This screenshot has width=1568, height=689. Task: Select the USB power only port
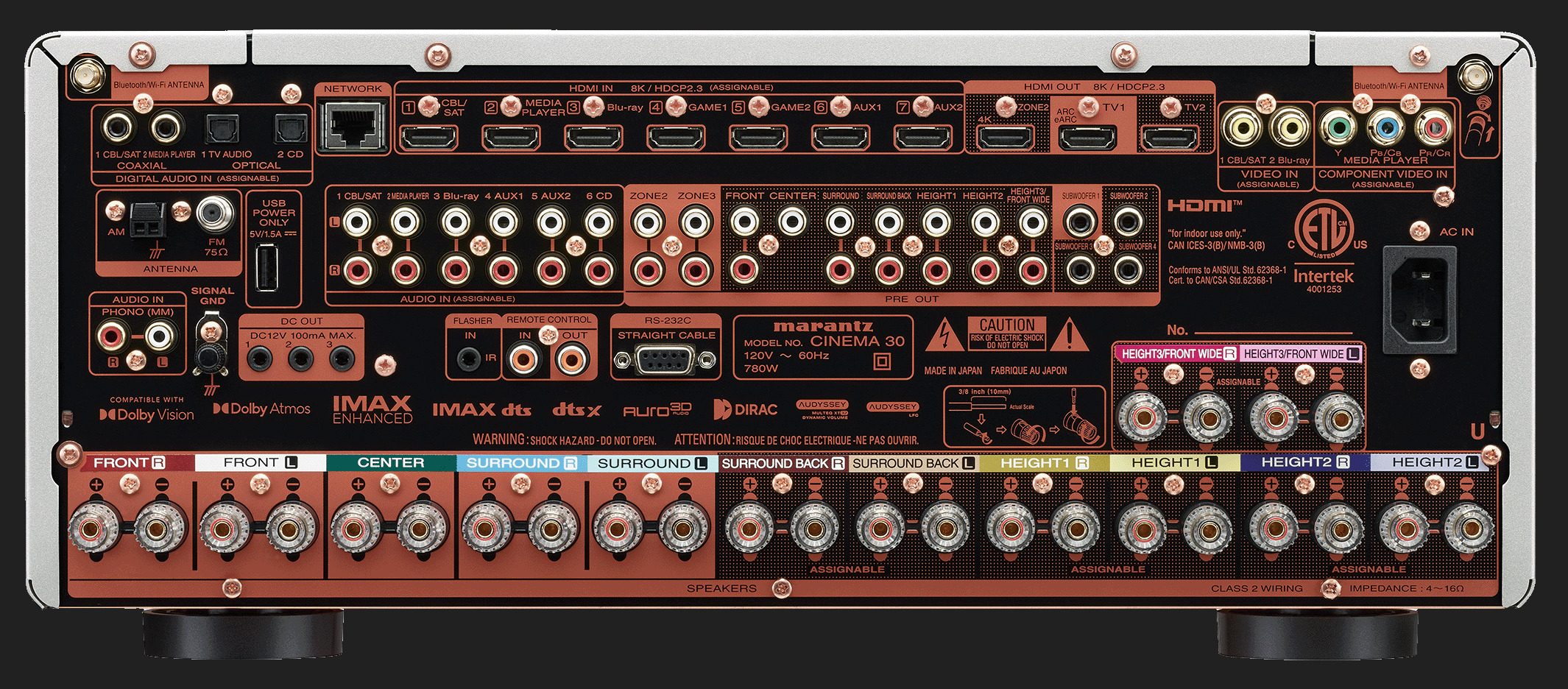point(266,269)
